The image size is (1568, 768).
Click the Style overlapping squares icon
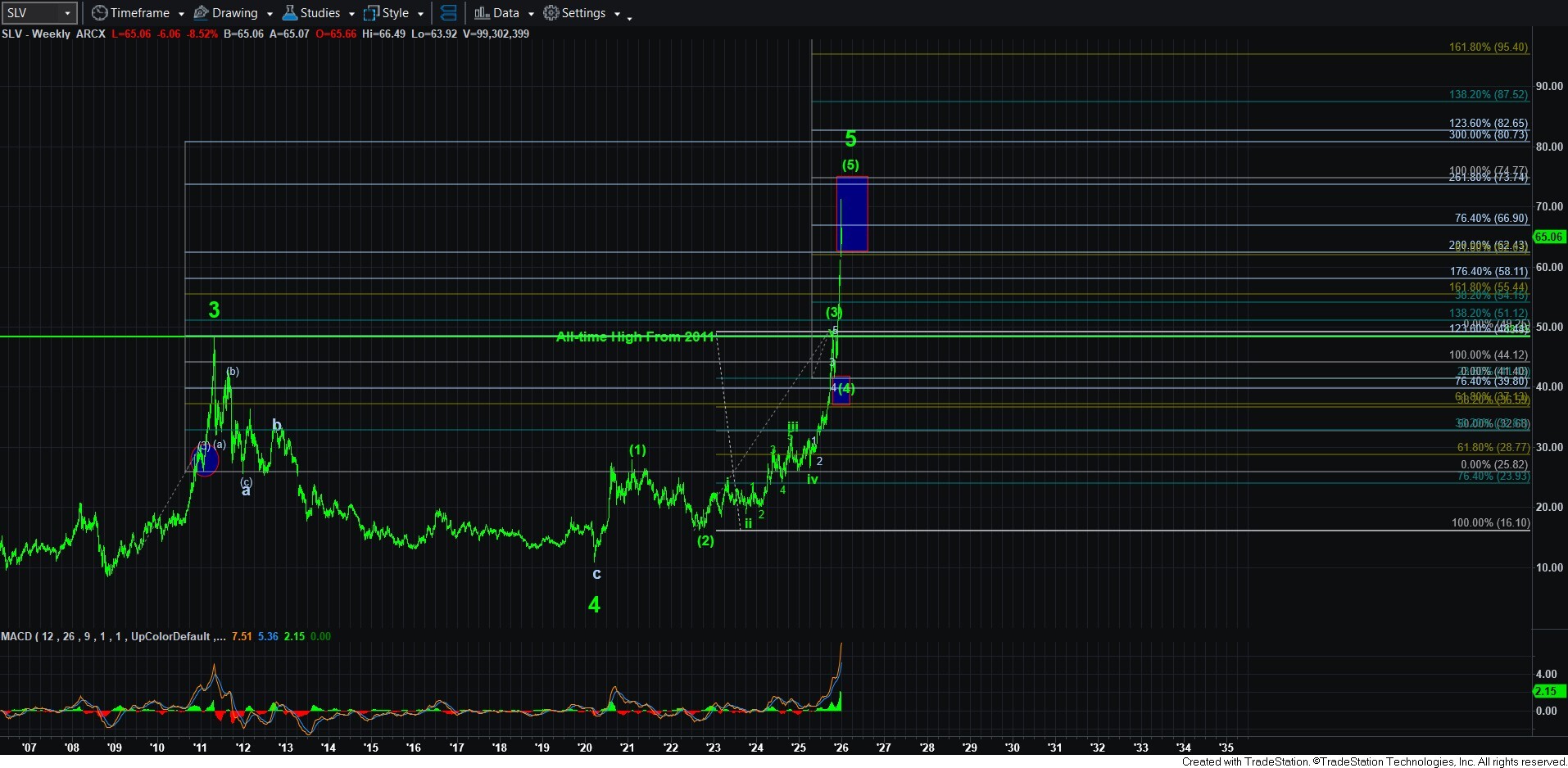[x=371, y=13]
